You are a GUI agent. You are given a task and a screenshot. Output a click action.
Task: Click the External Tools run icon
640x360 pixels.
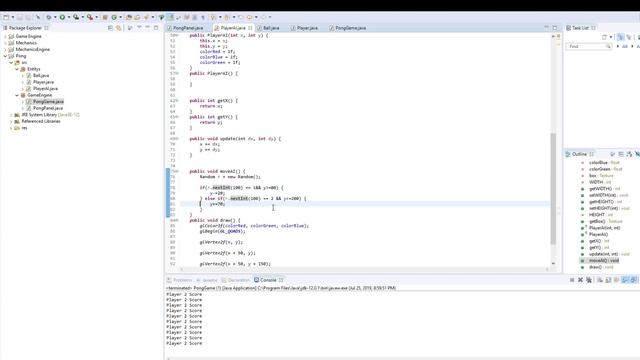90,17
